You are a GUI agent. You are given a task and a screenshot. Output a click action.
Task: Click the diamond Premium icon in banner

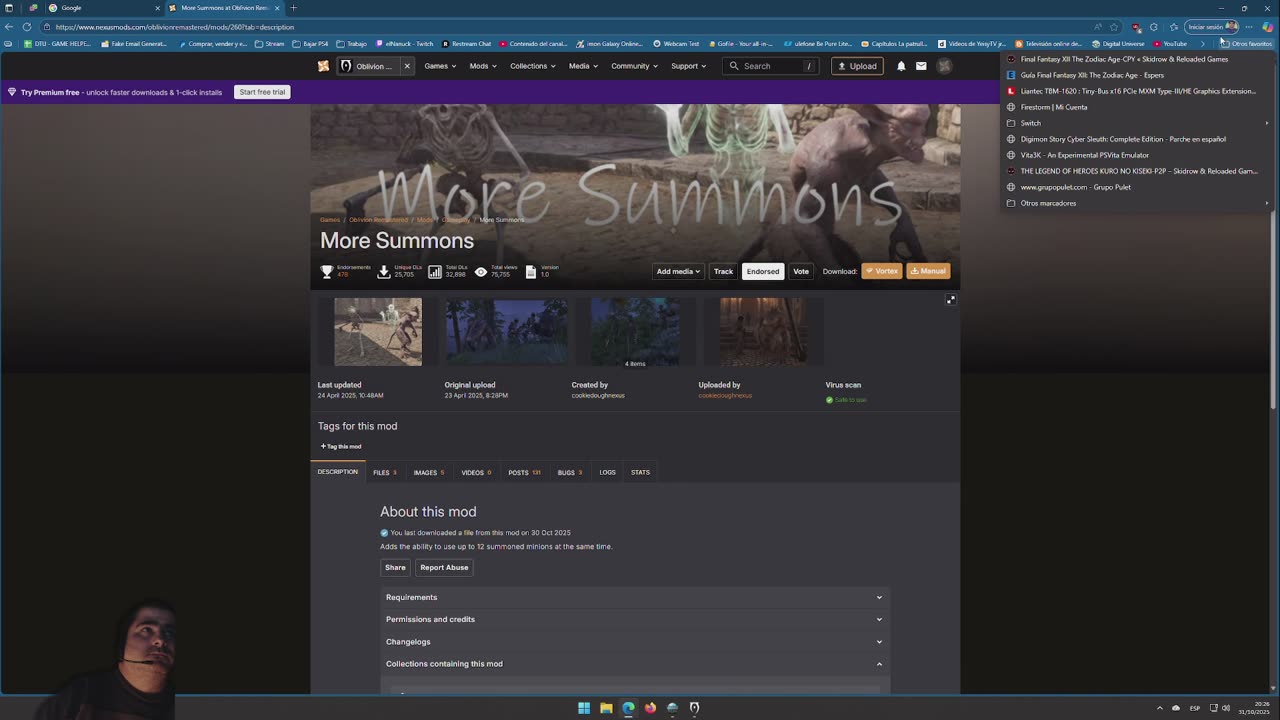[12, 92]
